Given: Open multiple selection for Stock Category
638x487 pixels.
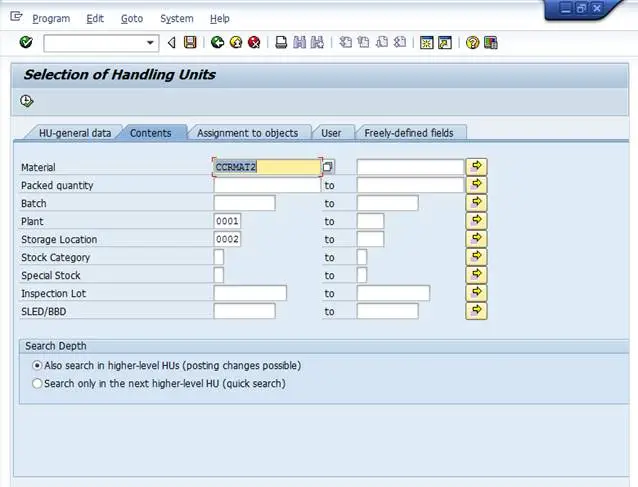Looking at the screenshot, I should tap(476, 257).
